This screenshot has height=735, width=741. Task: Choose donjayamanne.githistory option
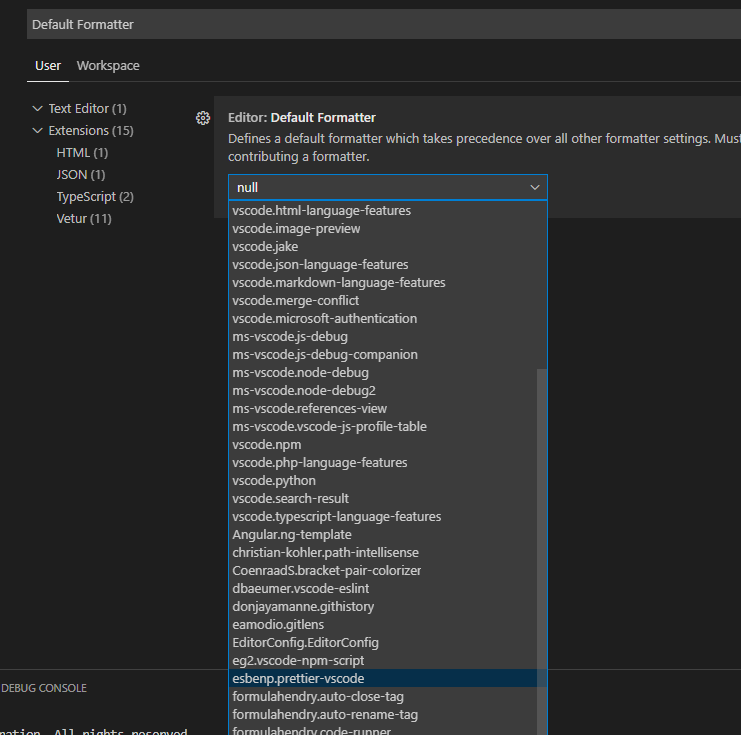pos(383,606)
